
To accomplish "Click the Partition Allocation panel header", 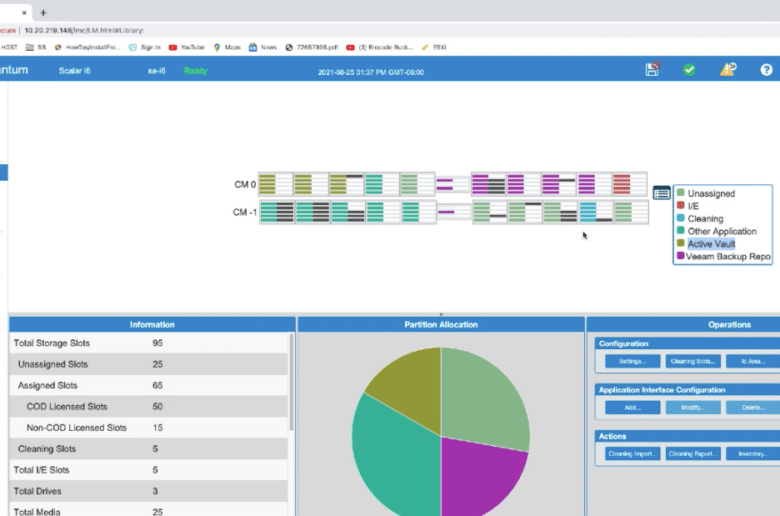I will click(441, 324).
